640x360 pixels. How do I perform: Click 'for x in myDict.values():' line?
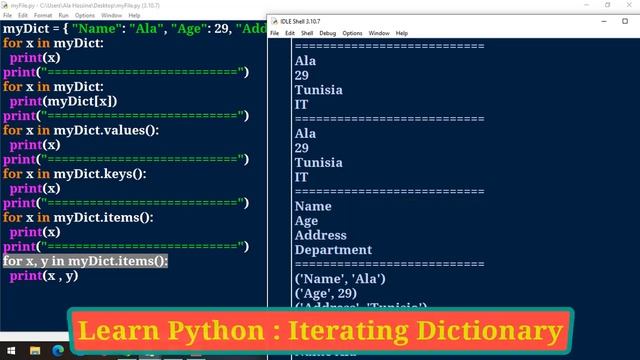[x=81, y=131]
